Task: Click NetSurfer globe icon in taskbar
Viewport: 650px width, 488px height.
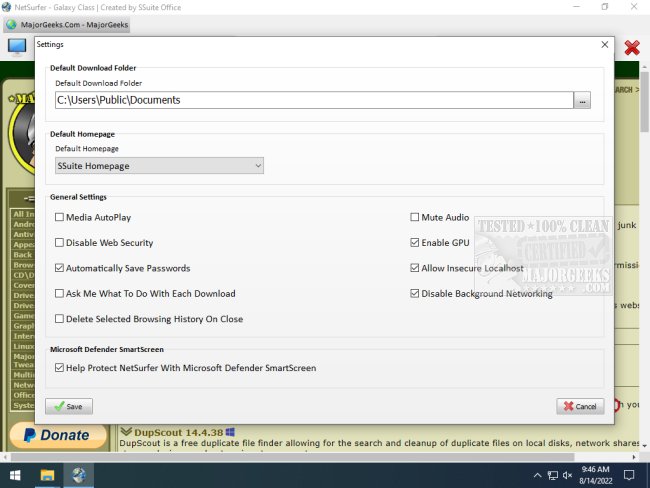Action: point(78,475)
